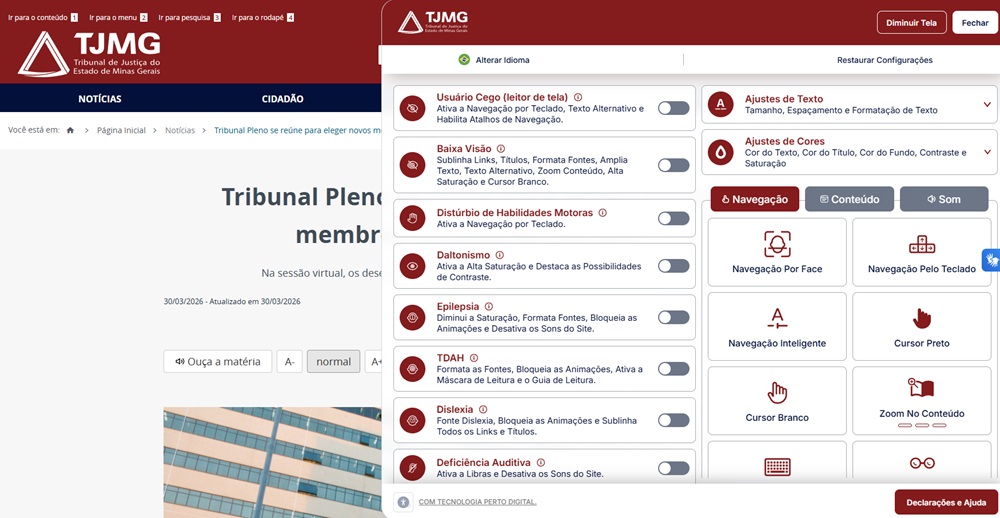Click the Navegação Por Face icon
The height and width of the screenshot is (518, 1000).
point(777,243)
